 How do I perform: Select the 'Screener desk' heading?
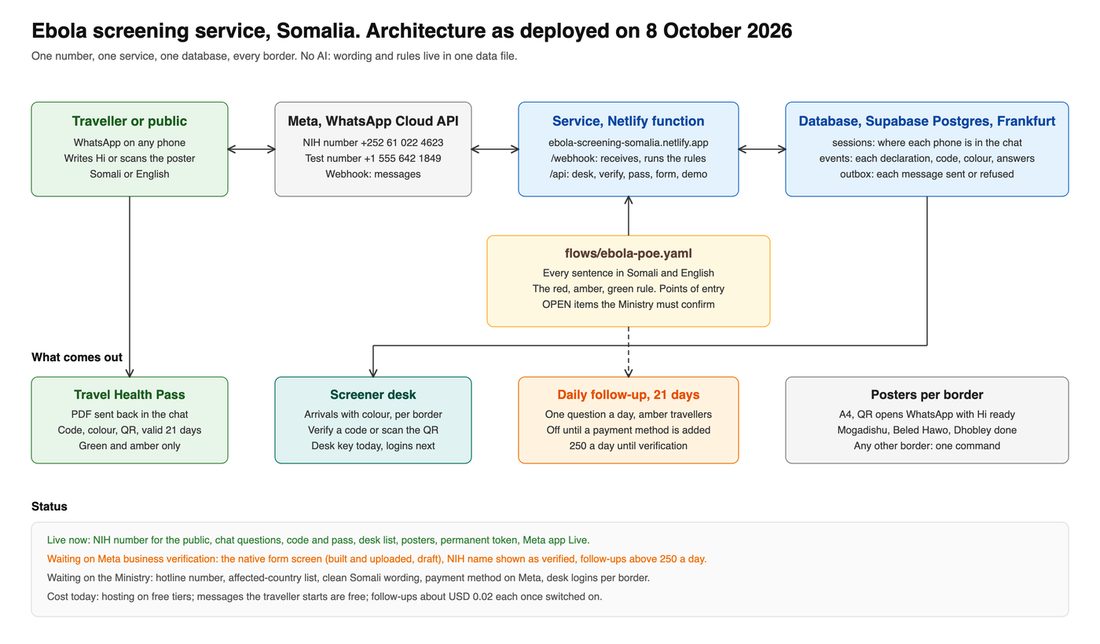click(x=373, y=395)
